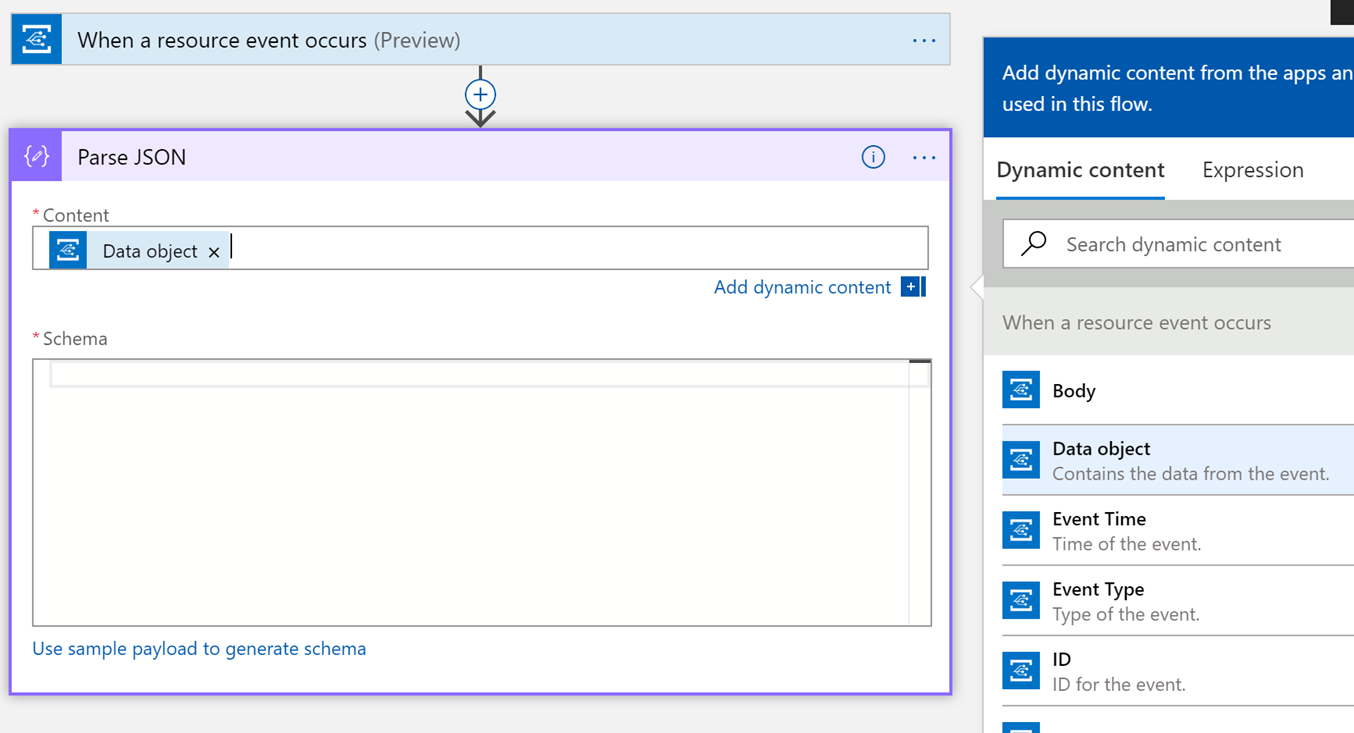The height and width of the screenshot is (733, 1354).
Task: Click the blue plus beside Add dynamic content
Action: (912, 287)
